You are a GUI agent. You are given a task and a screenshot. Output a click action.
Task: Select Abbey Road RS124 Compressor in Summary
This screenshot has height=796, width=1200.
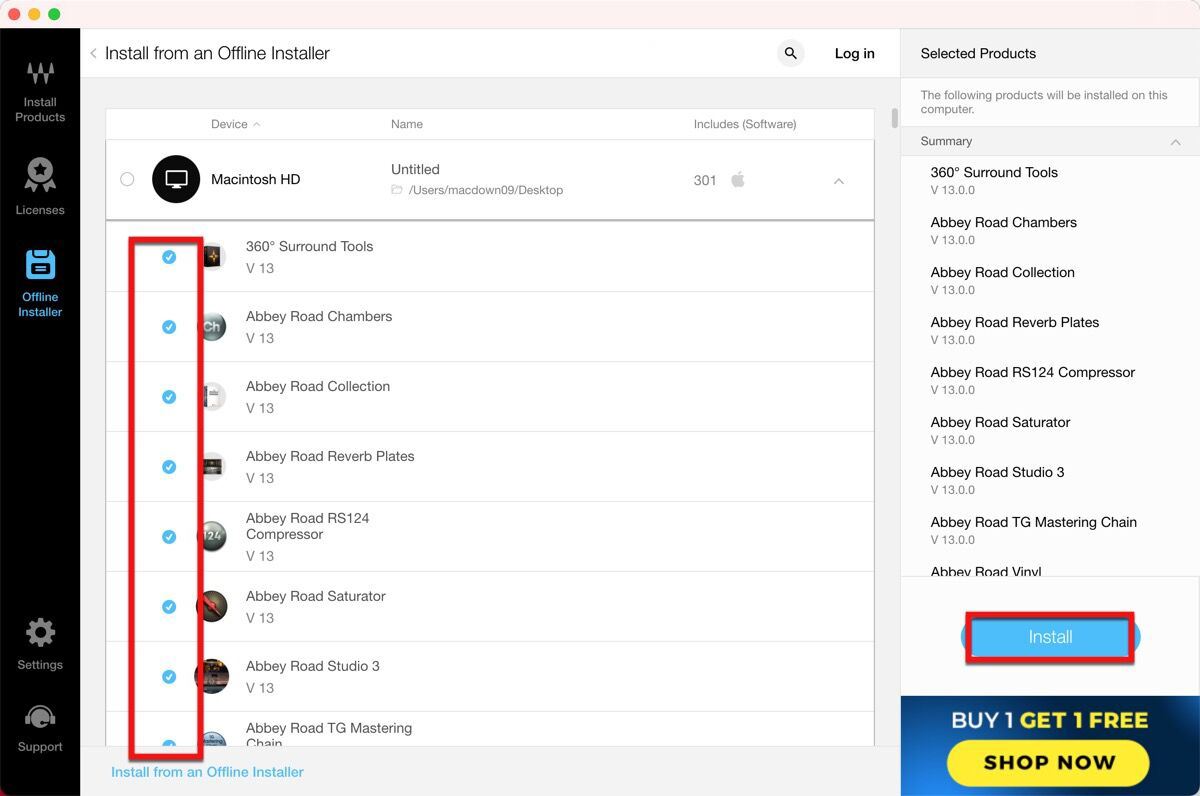[1033, 373]
